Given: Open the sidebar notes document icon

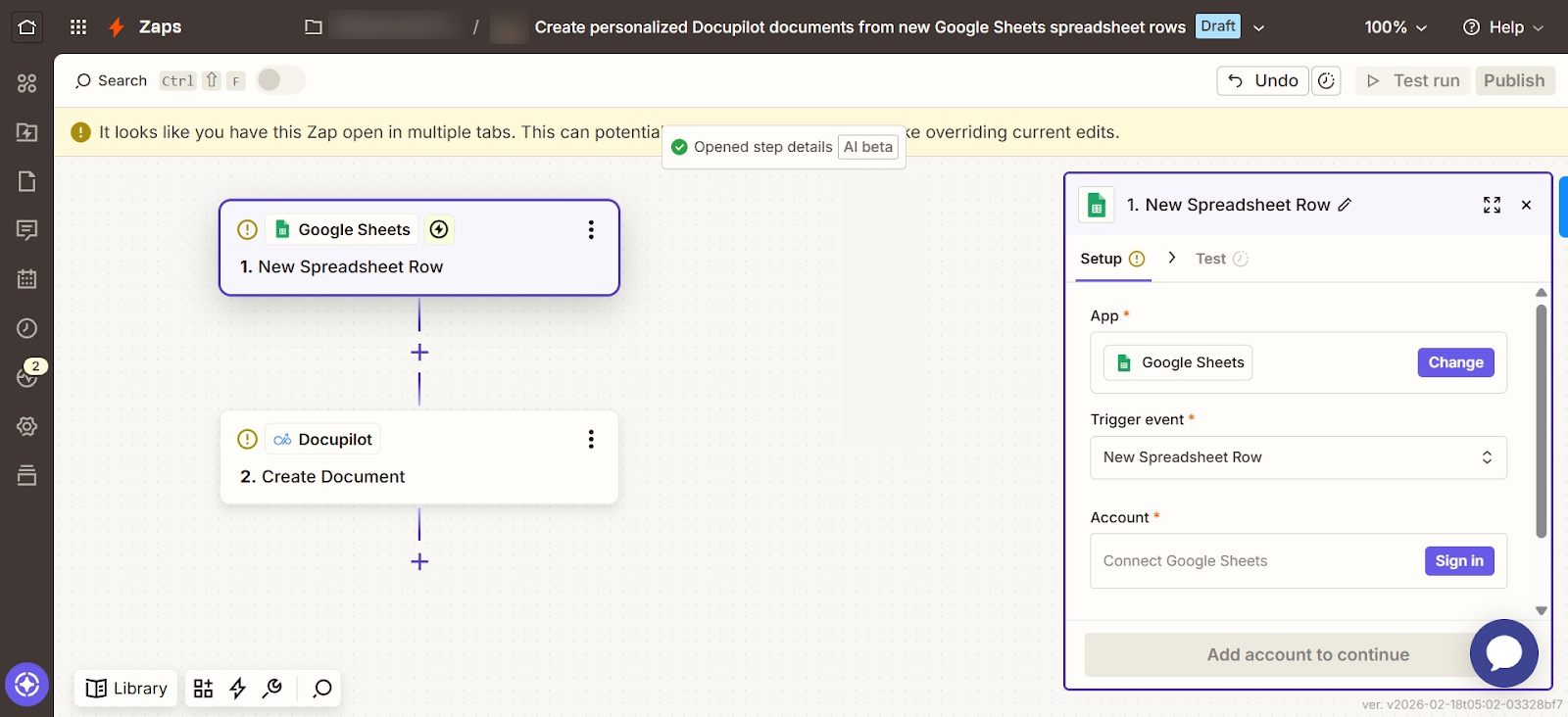Looking at the screenshot, I should pyautogui.click(x=27, y=181).
